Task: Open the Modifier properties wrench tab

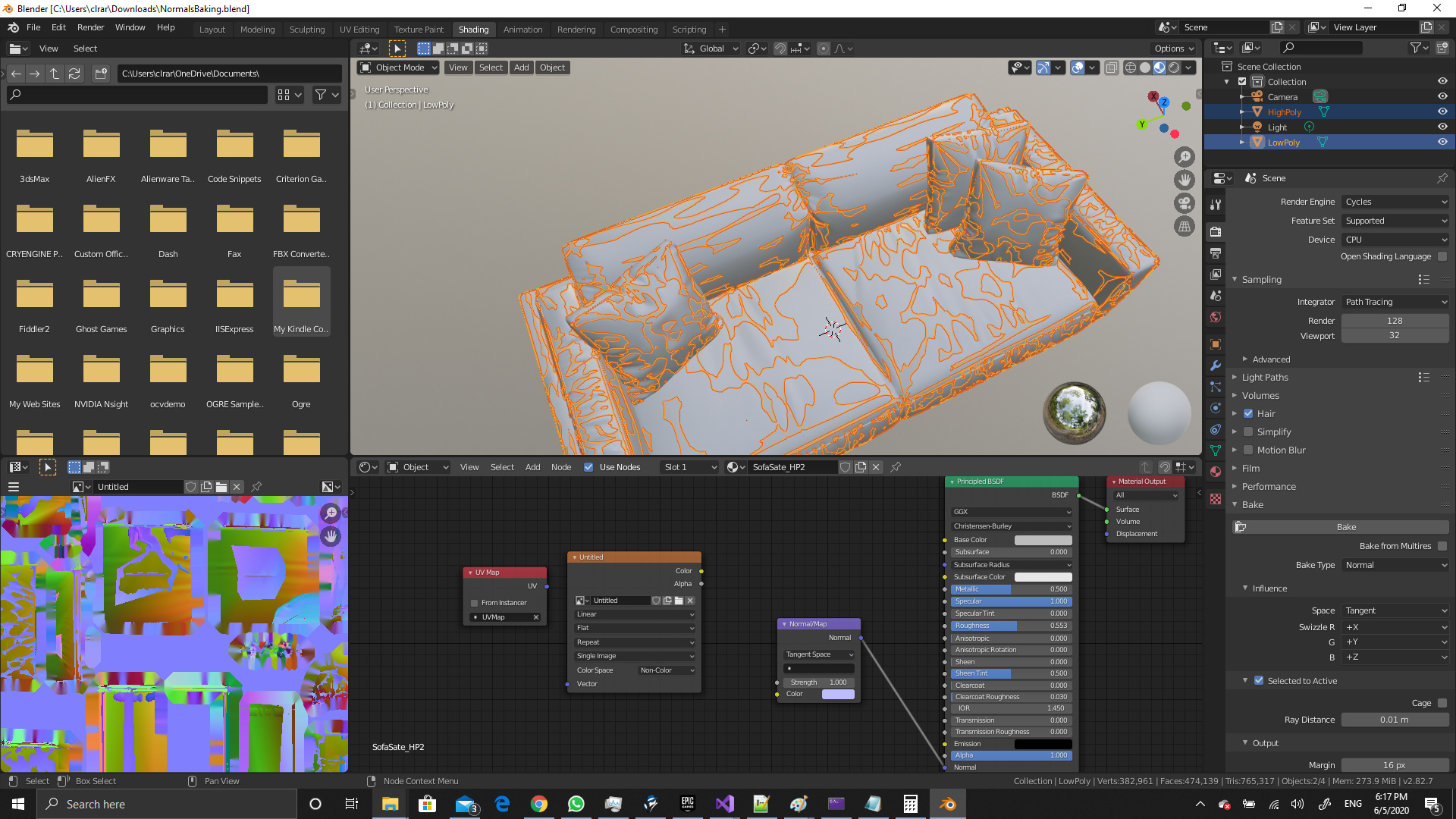Action: point(1216,366)
